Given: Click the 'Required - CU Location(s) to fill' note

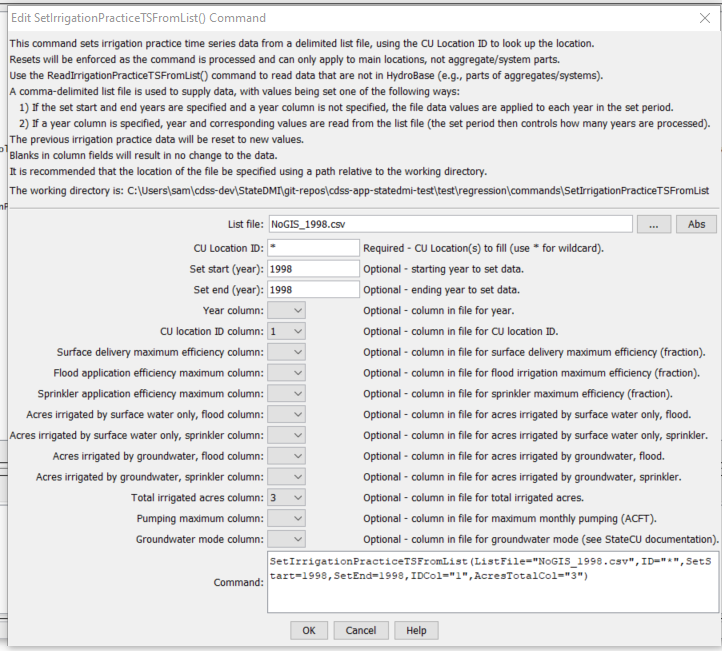Looking at the screenshot, I should (483, 248).
